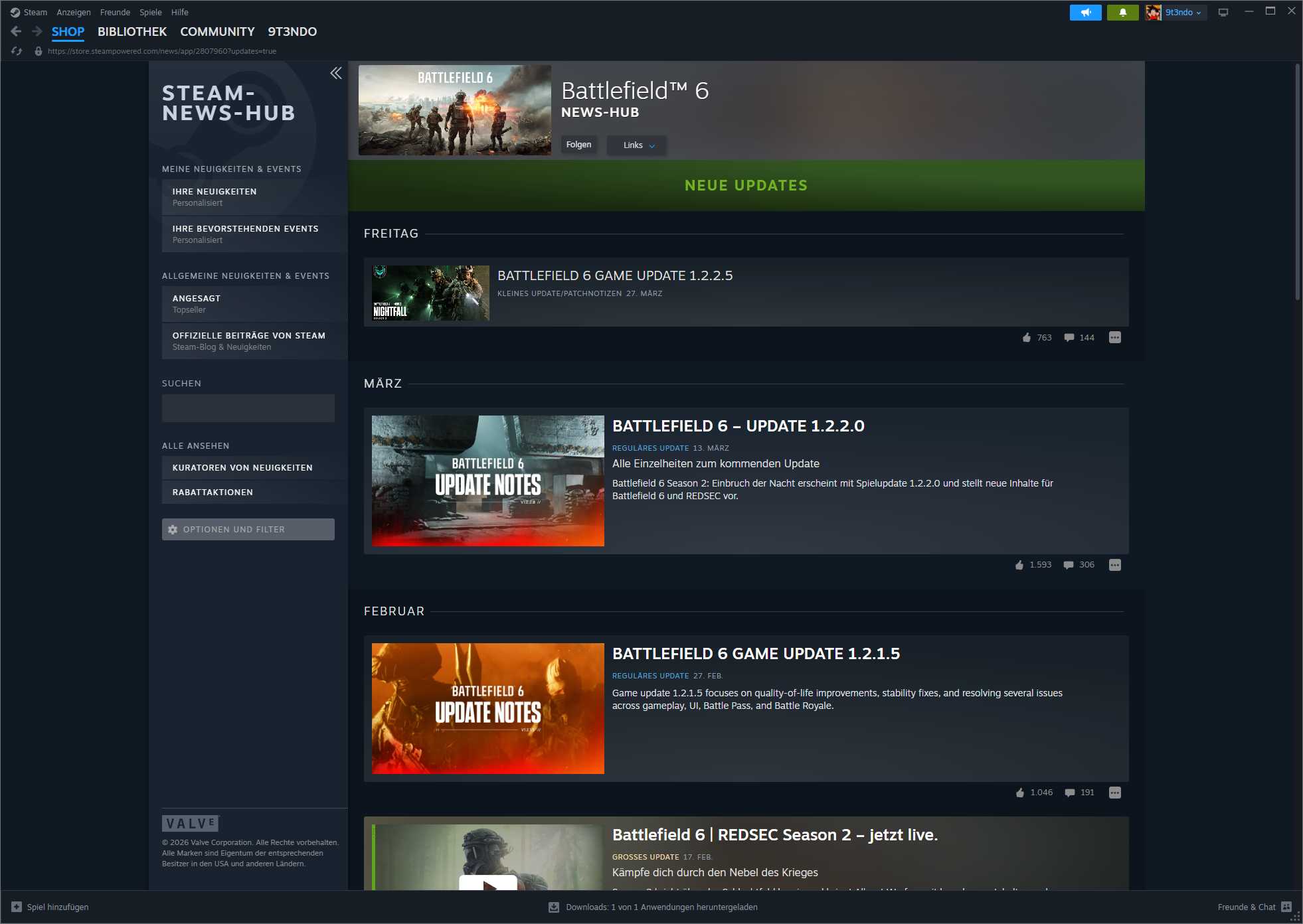Open Rabattaktionen section
This screenshot has height=924, width=1303.
click(213, 492)
